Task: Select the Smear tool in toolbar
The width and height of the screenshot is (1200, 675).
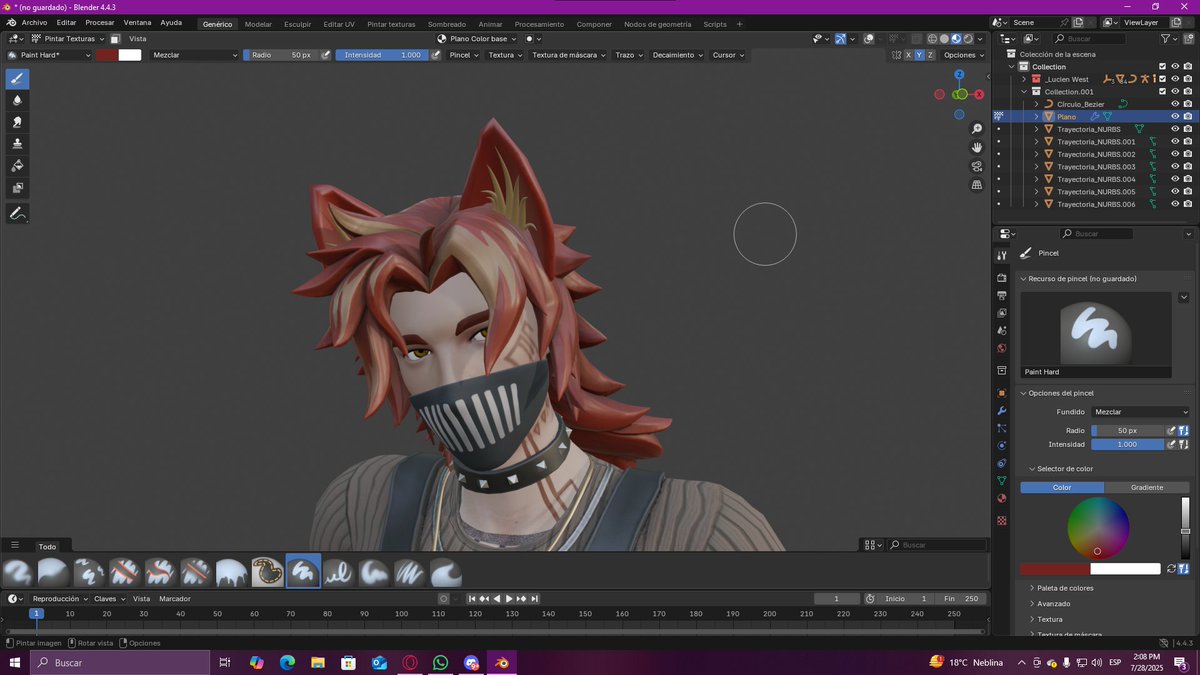Action: coord(17,122)
